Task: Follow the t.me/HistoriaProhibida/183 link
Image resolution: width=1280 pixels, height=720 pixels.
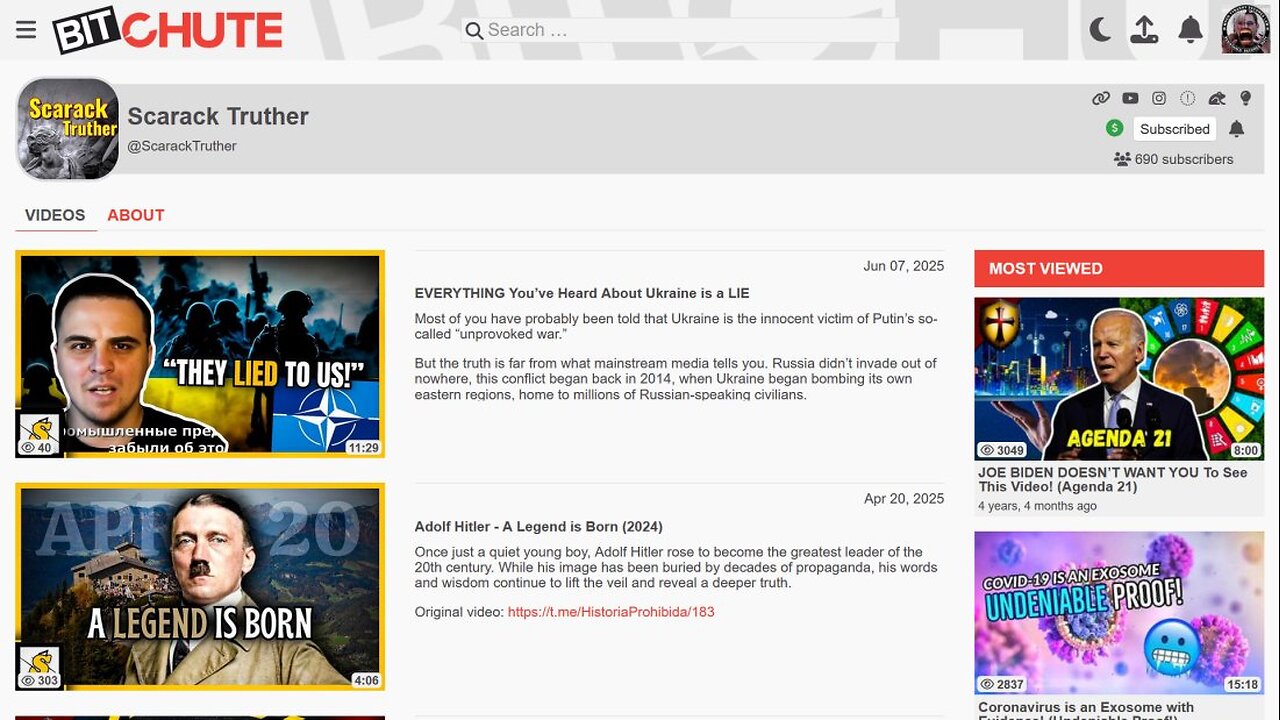Action: click(611, 612)
